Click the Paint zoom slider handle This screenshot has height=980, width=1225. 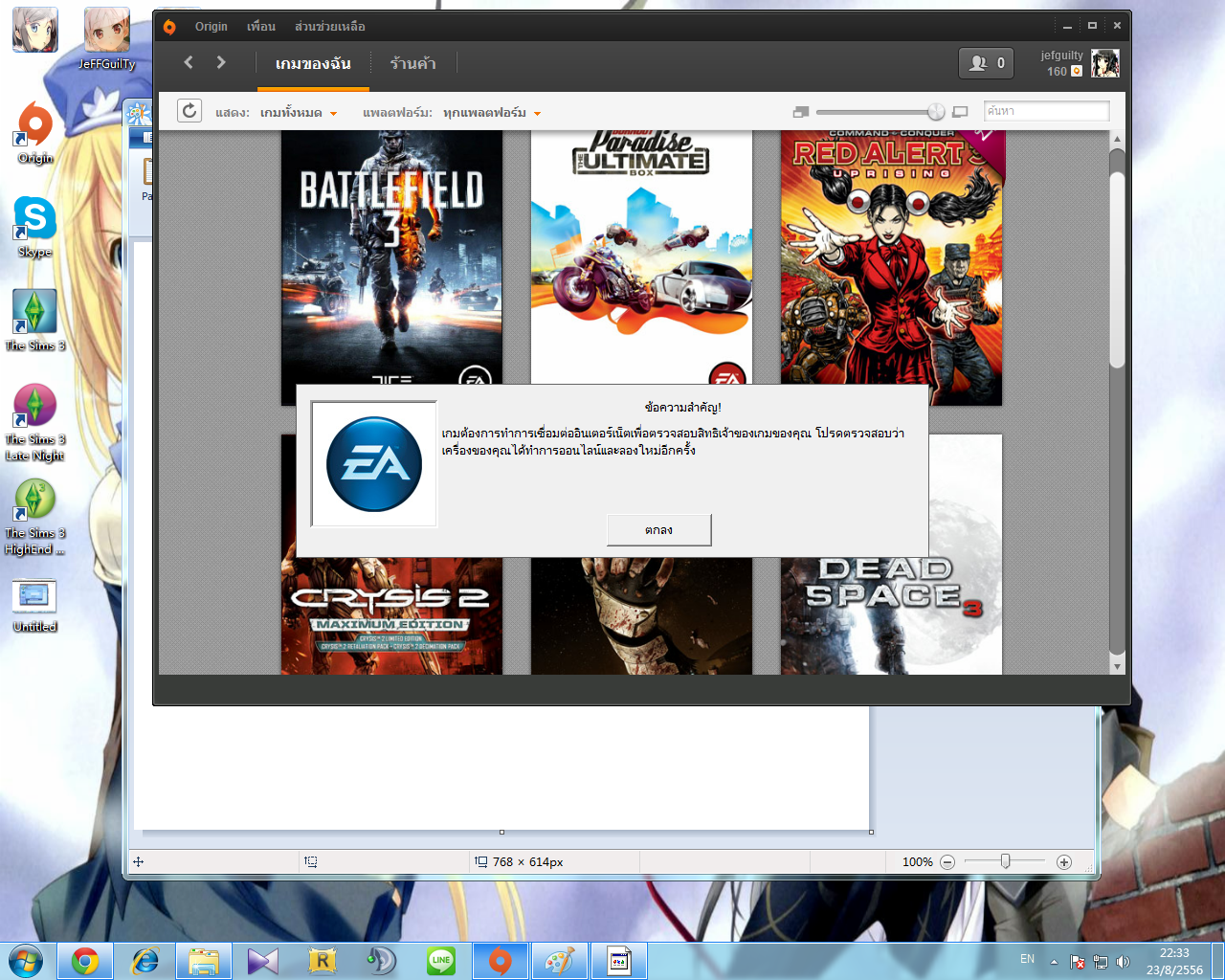[x=1005, y=861]
